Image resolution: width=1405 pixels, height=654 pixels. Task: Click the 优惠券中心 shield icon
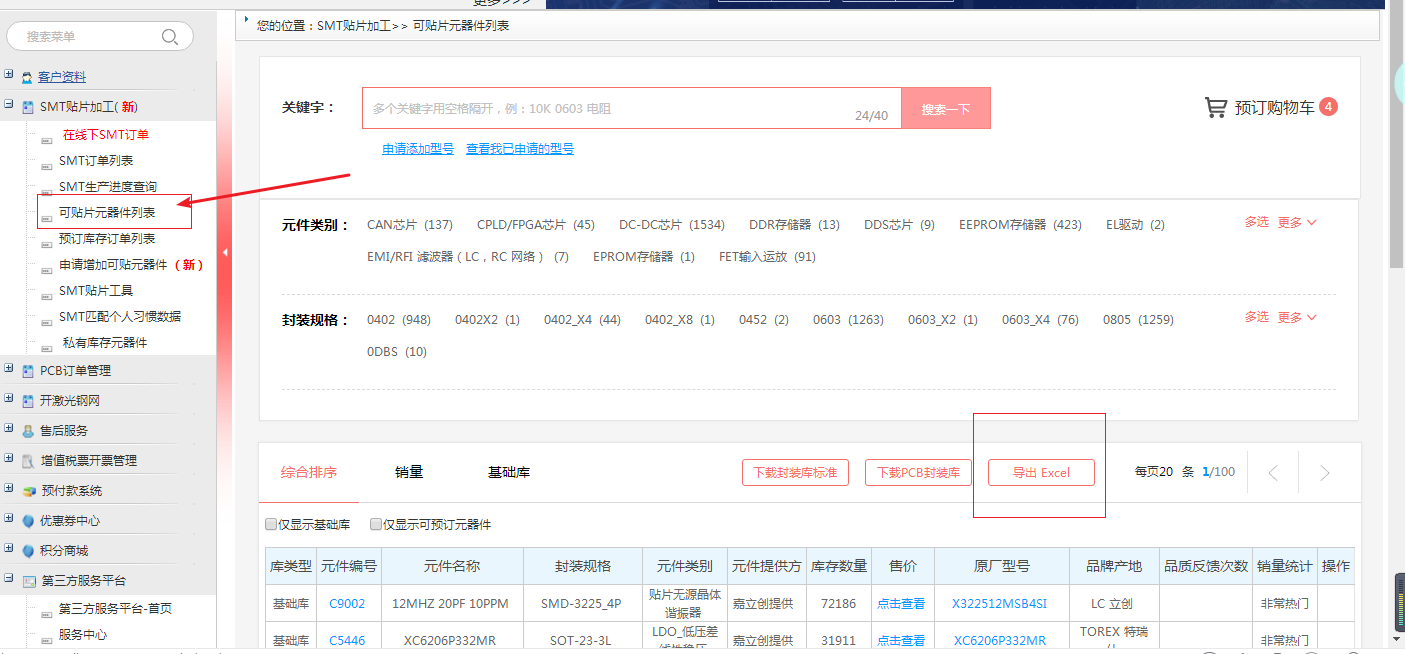point(28,521)
